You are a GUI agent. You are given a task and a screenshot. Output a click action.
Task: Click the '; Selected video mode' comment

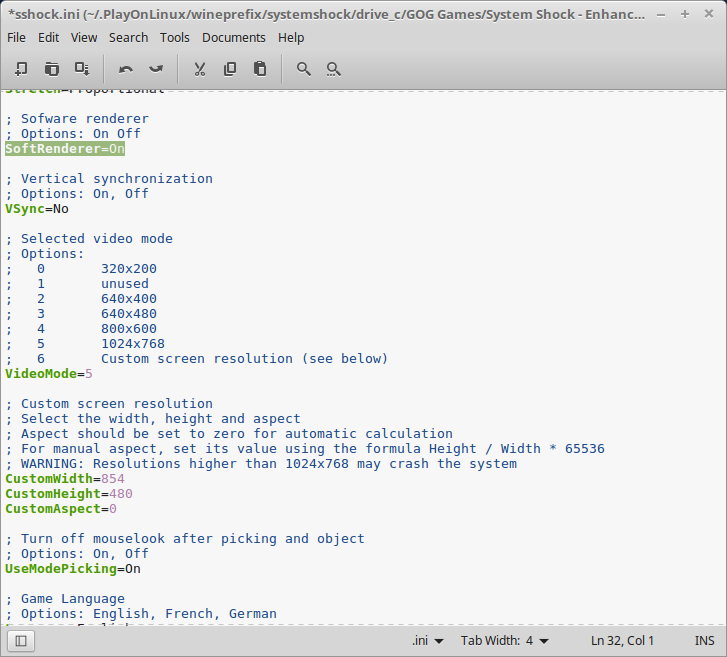pos(89,239)
